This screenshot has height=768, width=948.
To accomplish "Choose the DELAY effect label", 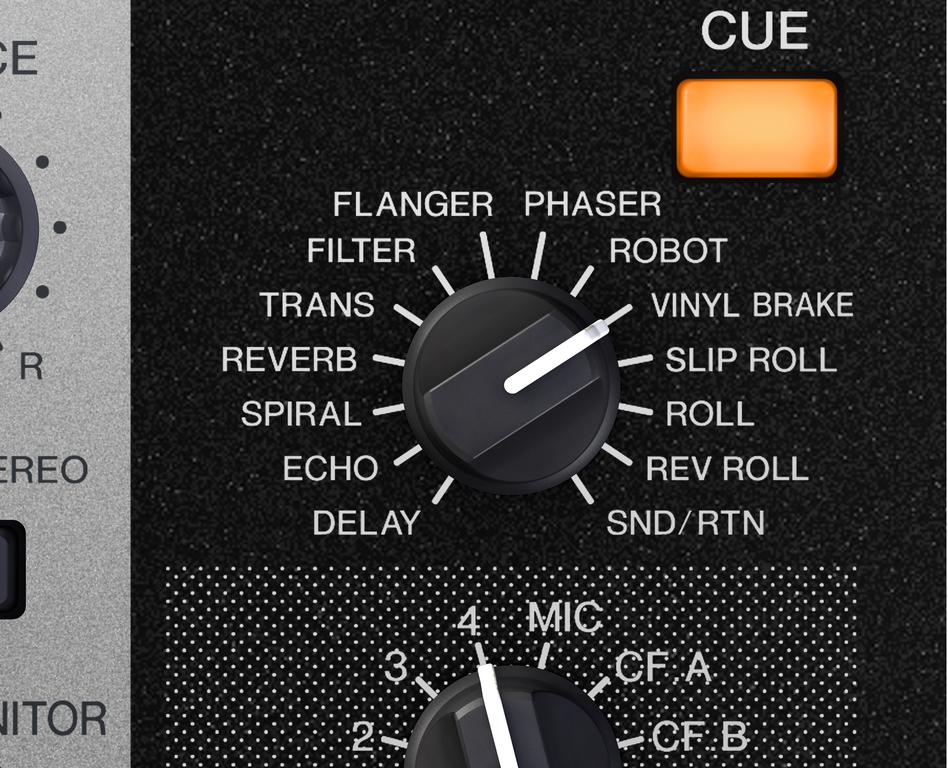I will pyautogui.click(x=366, y=523).
